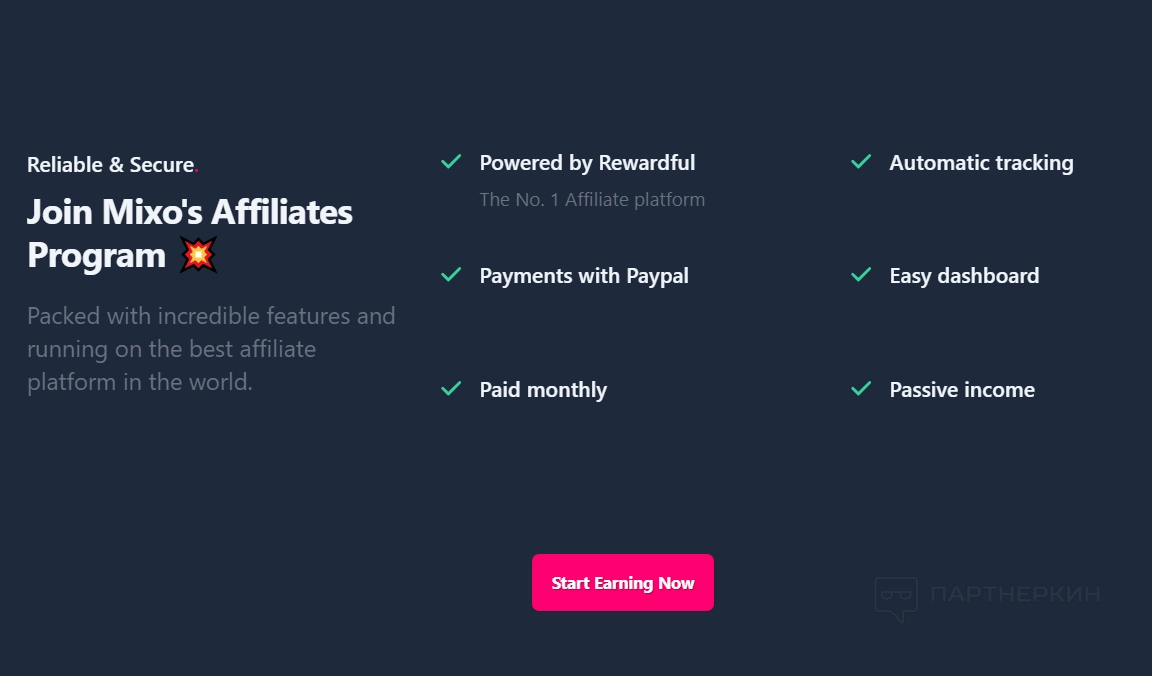Click checkmark icon beside Paid monthly
1152x676 pixels.
pyautogui.click(x=451, y=389)
